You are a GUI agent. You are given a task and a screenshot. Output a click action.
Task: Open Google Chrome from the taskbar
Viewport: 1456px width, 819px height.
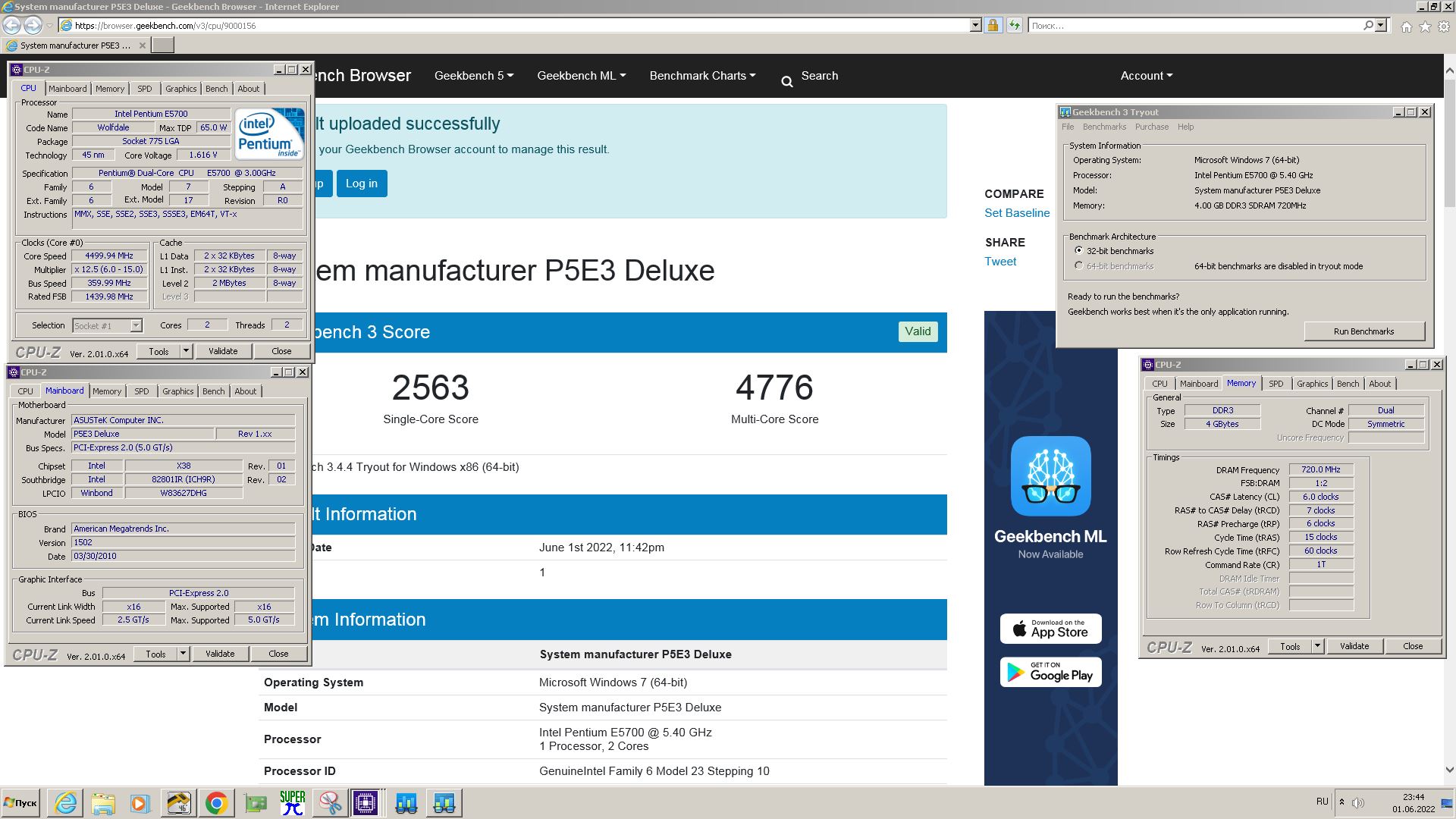tap(216, 802)
